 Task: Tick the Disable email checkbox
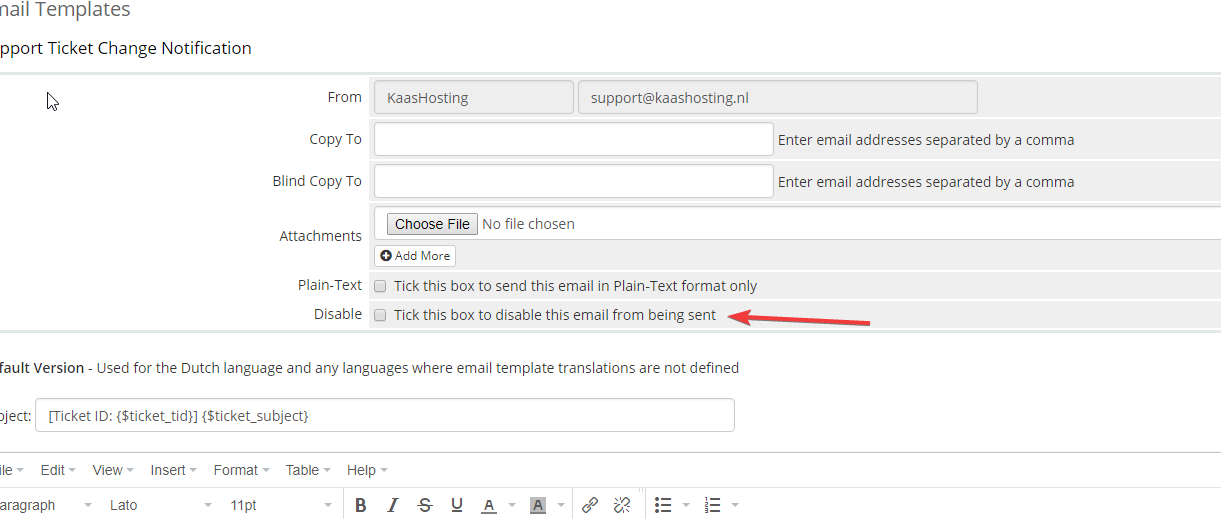pos(380,315)
